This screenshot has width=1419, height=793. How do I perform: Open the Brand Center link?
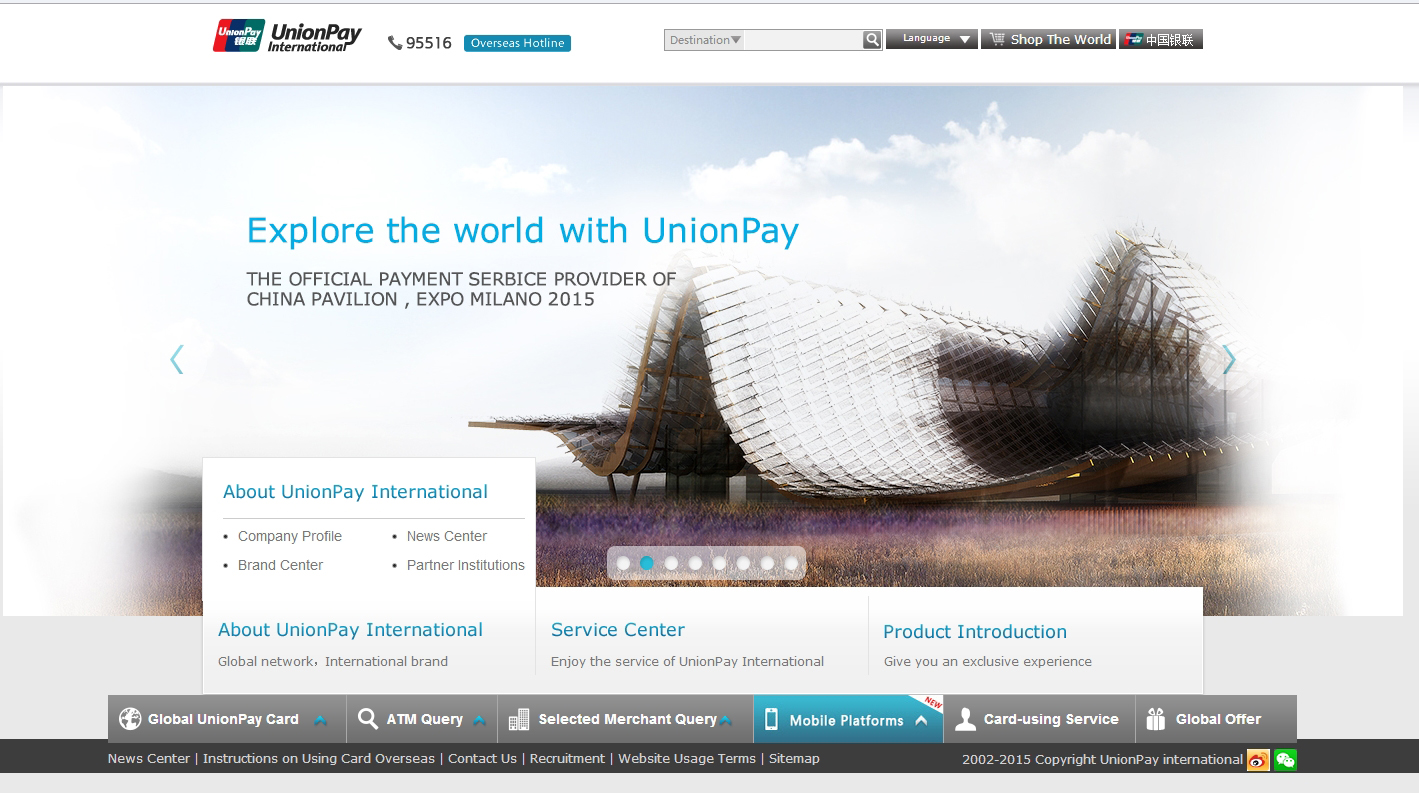point(280,565)
